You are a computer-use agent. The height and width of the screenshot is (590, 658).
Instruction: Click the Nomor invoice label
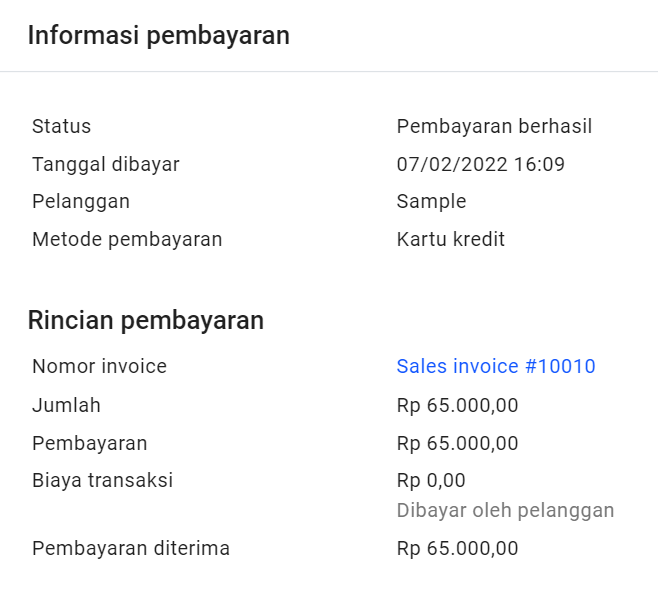tap(99, 366)
